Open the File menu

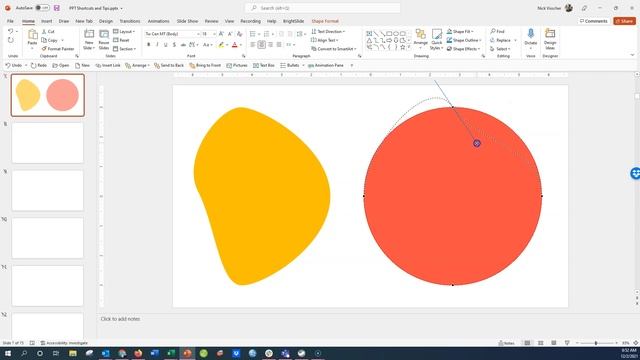[10, 21]
